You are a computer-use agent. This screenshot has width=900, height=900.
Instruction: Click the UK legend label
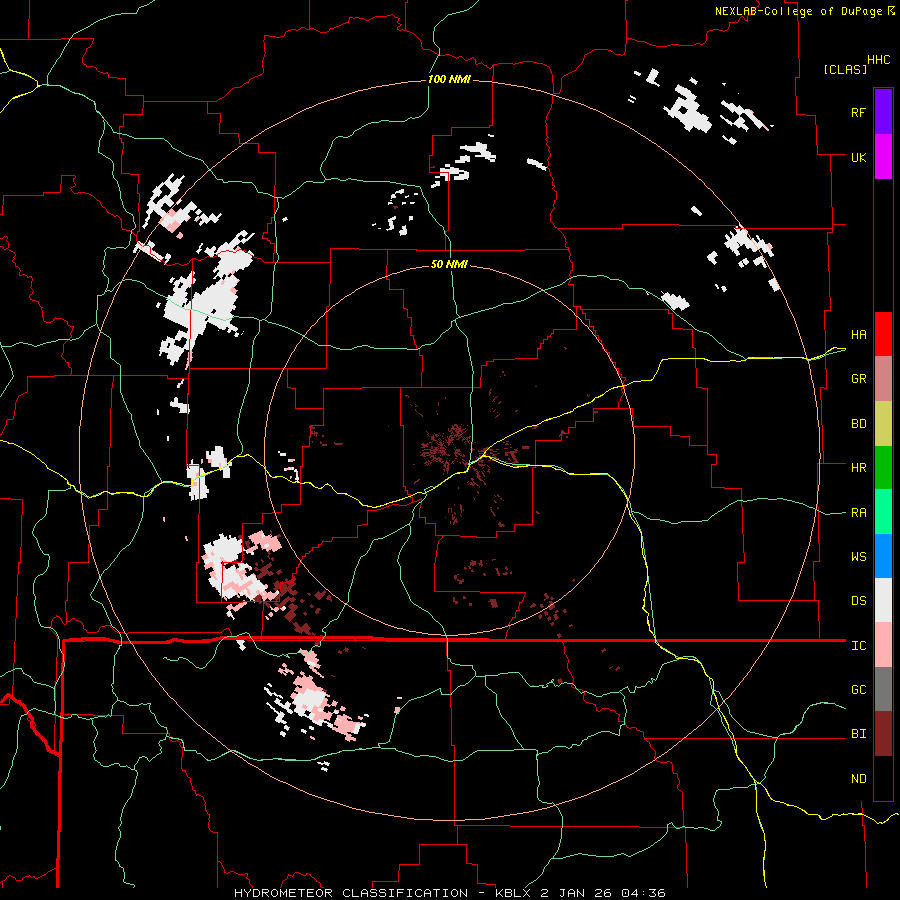[x=858, y=157]
